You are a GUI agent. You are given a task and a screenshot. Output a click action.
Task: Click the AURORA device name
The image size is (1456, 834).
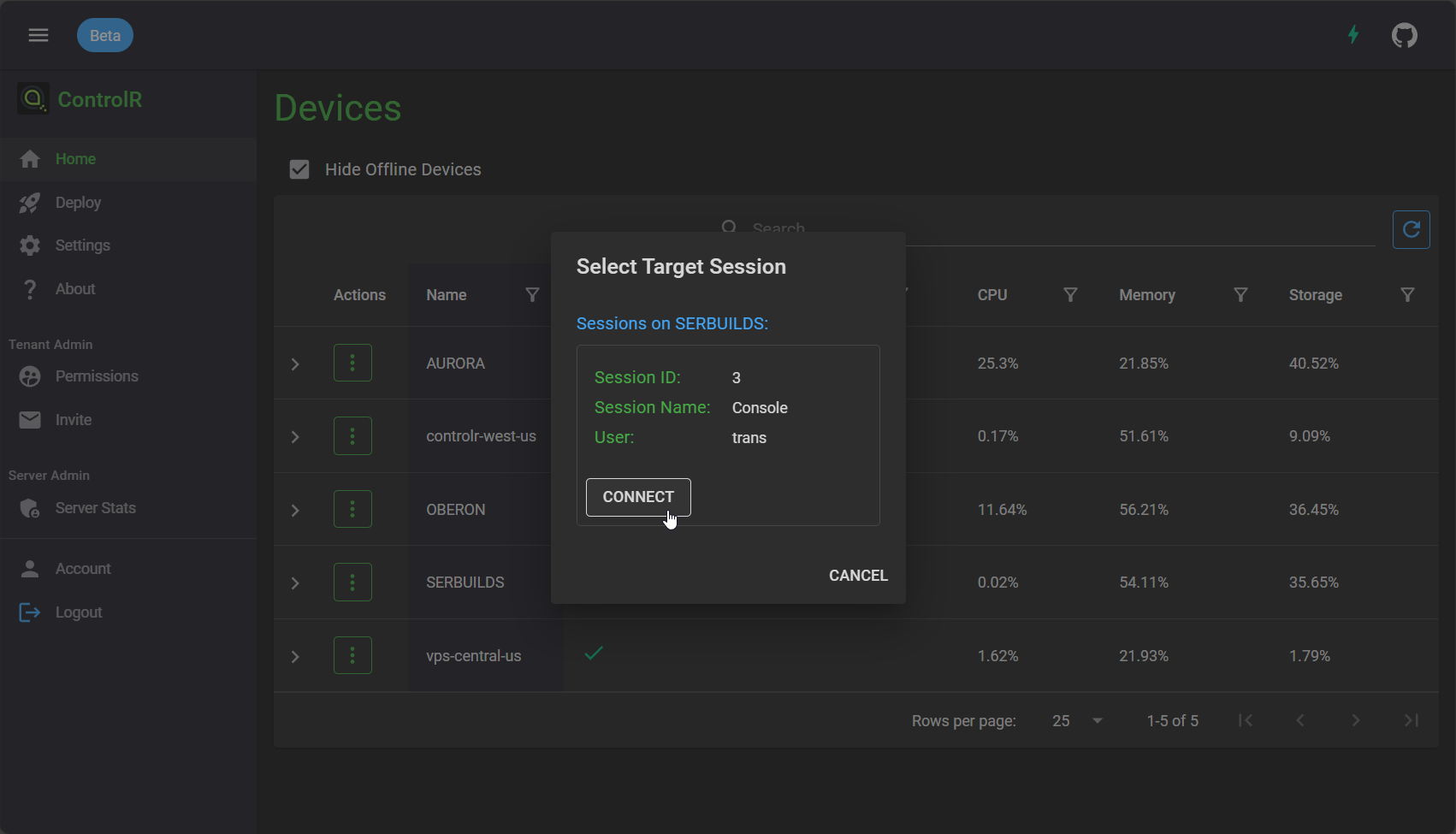coord(456,364)
